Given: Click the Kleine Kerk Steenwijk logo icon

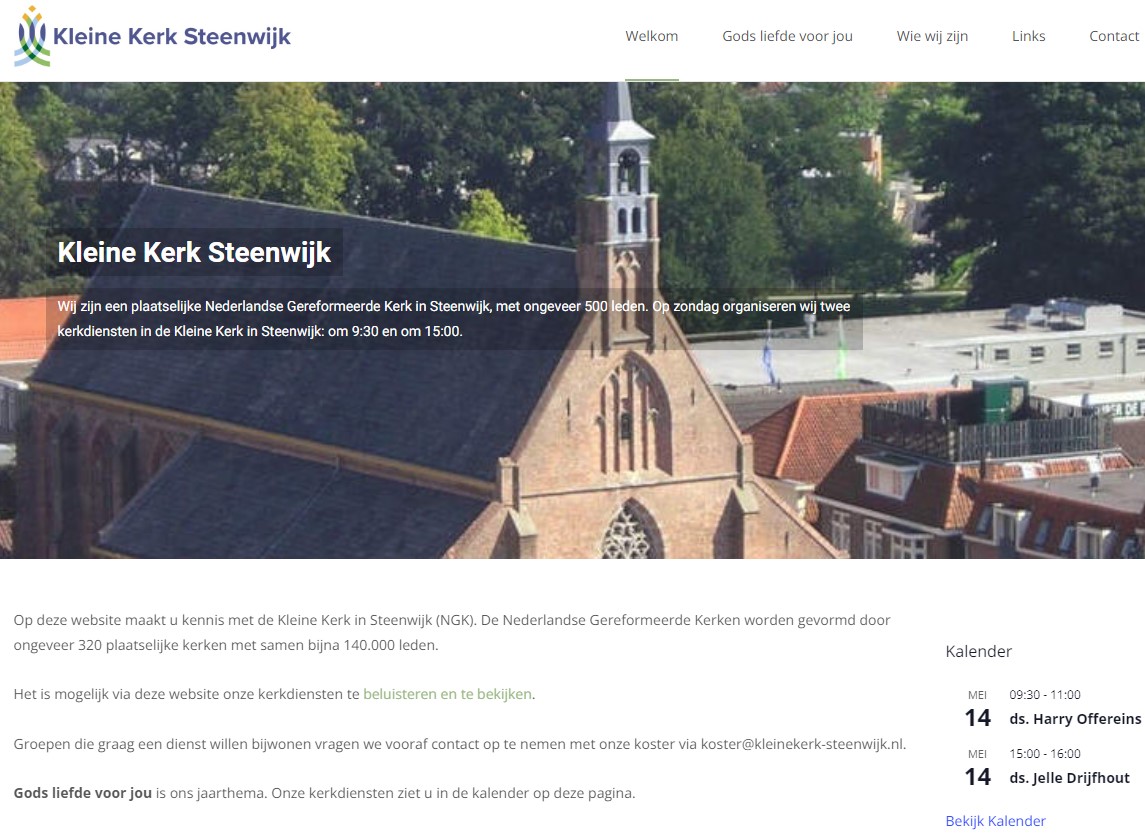Looking at the screenshot, I should tap(32, 37).
